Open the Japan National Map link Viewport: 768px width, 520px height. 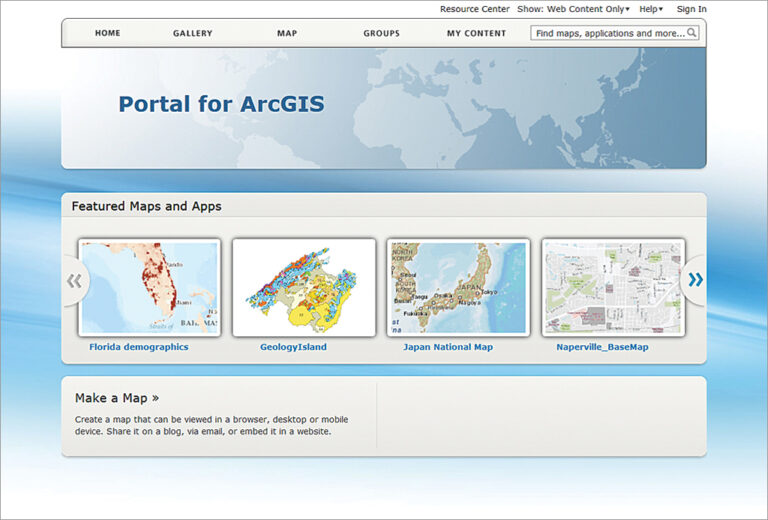448,347
